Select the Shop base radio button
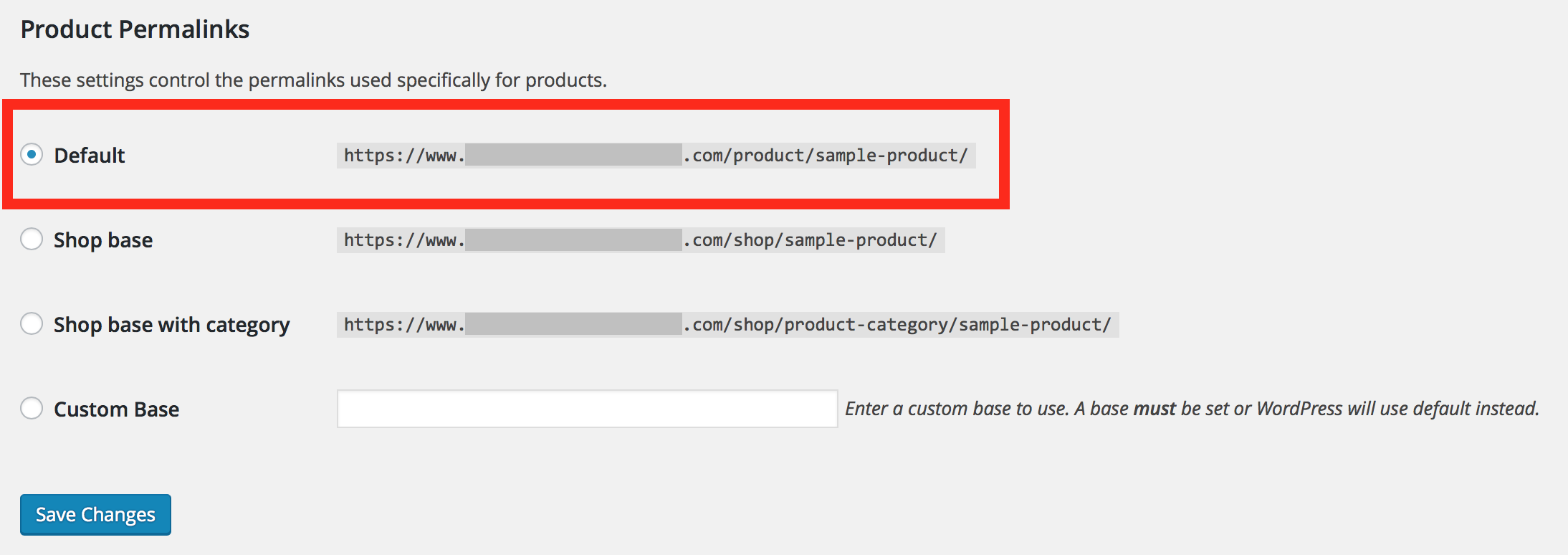Screen dimensions: 1568x555 pos(32,239)
